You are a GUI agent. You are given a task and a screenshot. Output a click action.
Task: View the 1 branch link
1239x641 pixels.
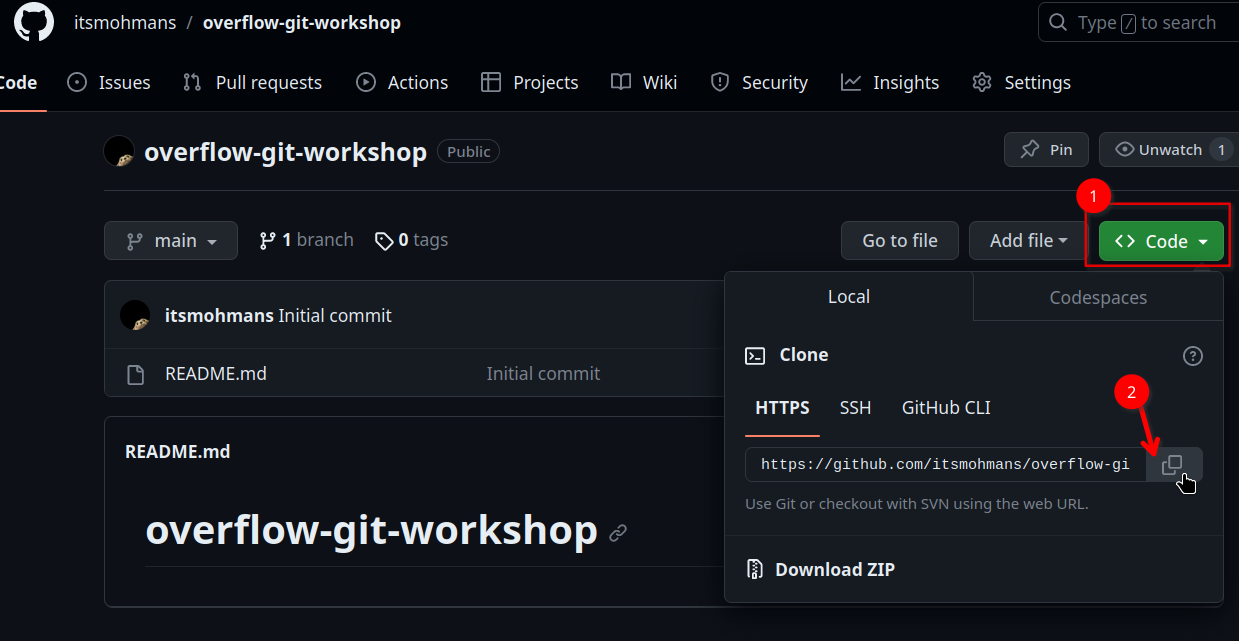click(306, 240)
